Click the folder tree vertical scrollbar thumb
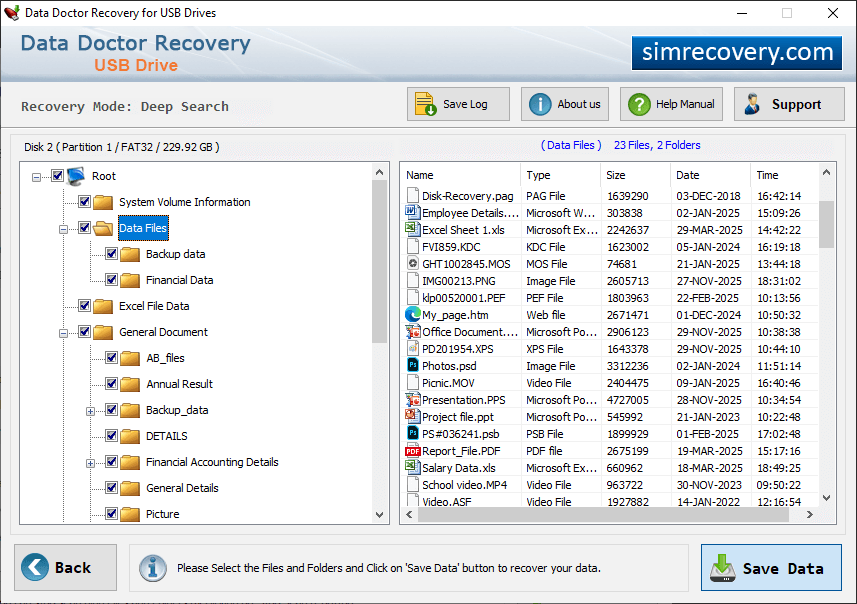This screenshot has height=604, width=857. point(380,262)
